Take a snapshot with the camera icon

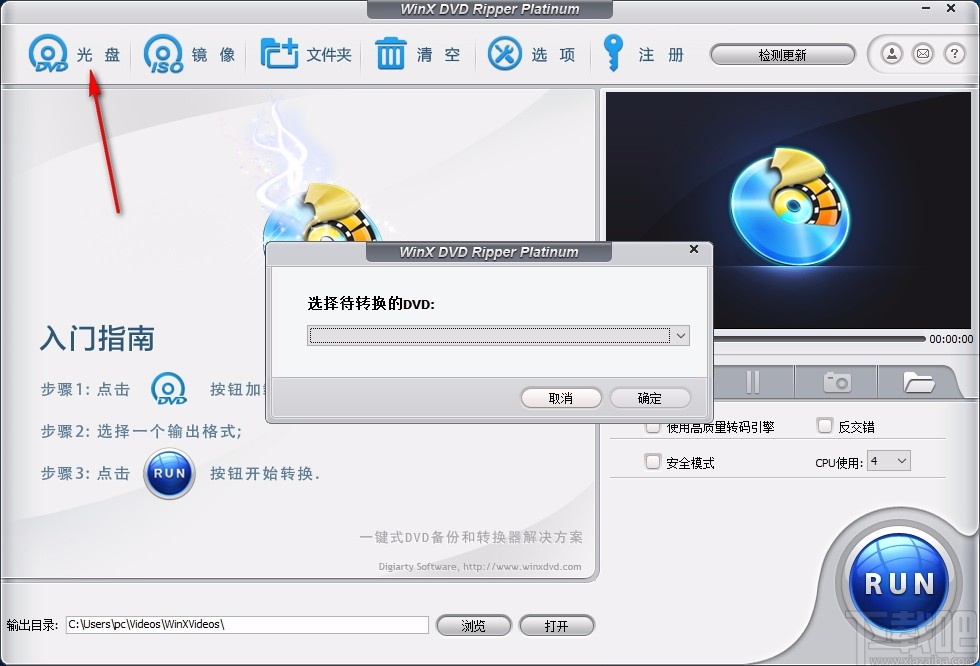pyautogui.click(x=836, y=381)
